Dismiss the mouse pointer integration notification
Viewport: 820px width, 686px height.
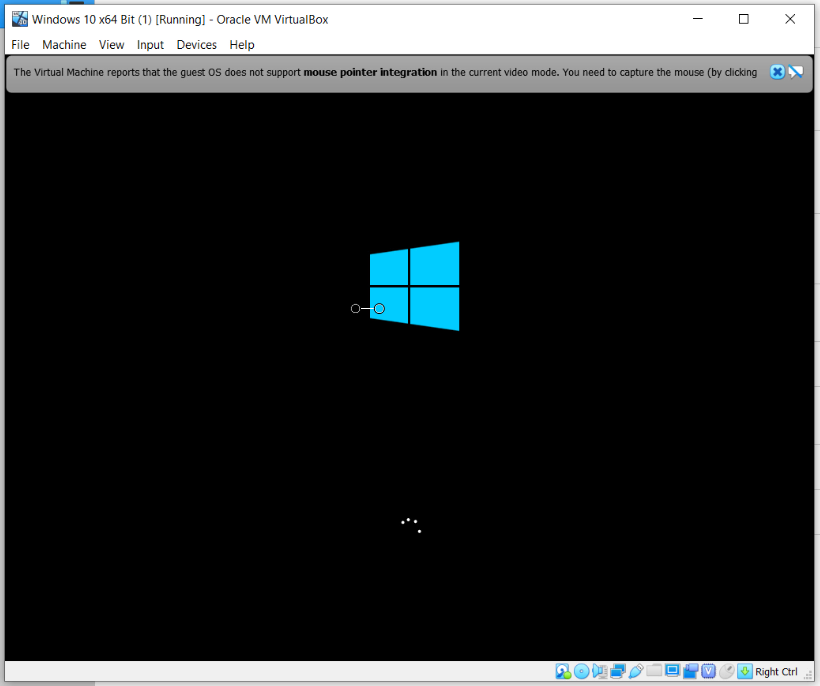(x=777, y=72)
